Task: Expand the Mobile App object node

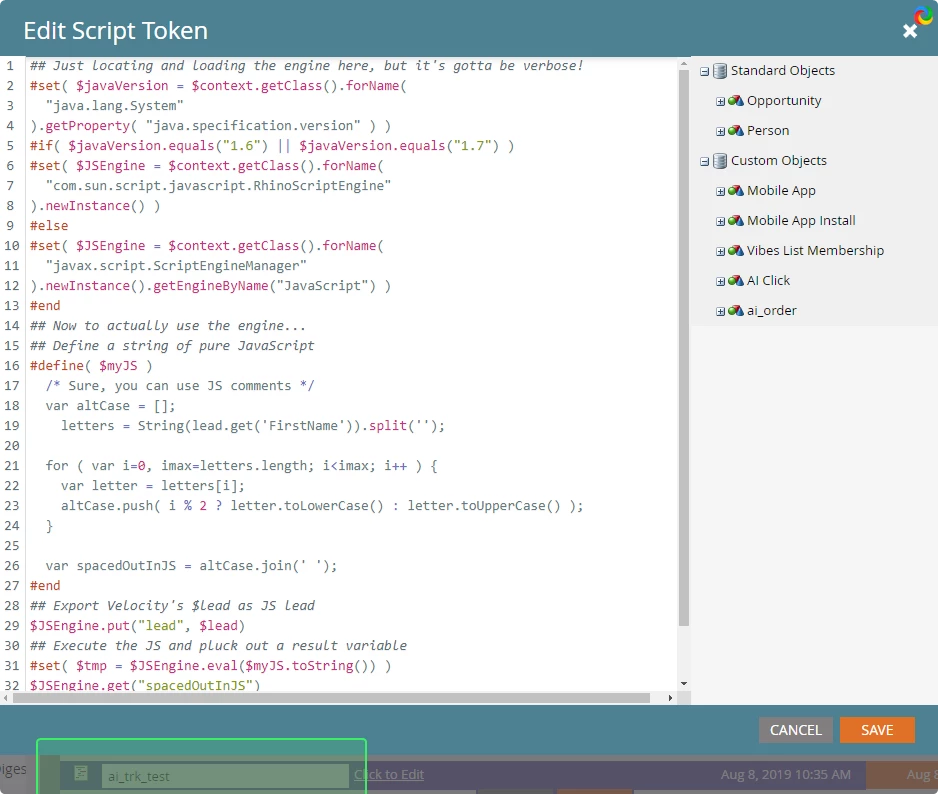Action: pos(721,191)
